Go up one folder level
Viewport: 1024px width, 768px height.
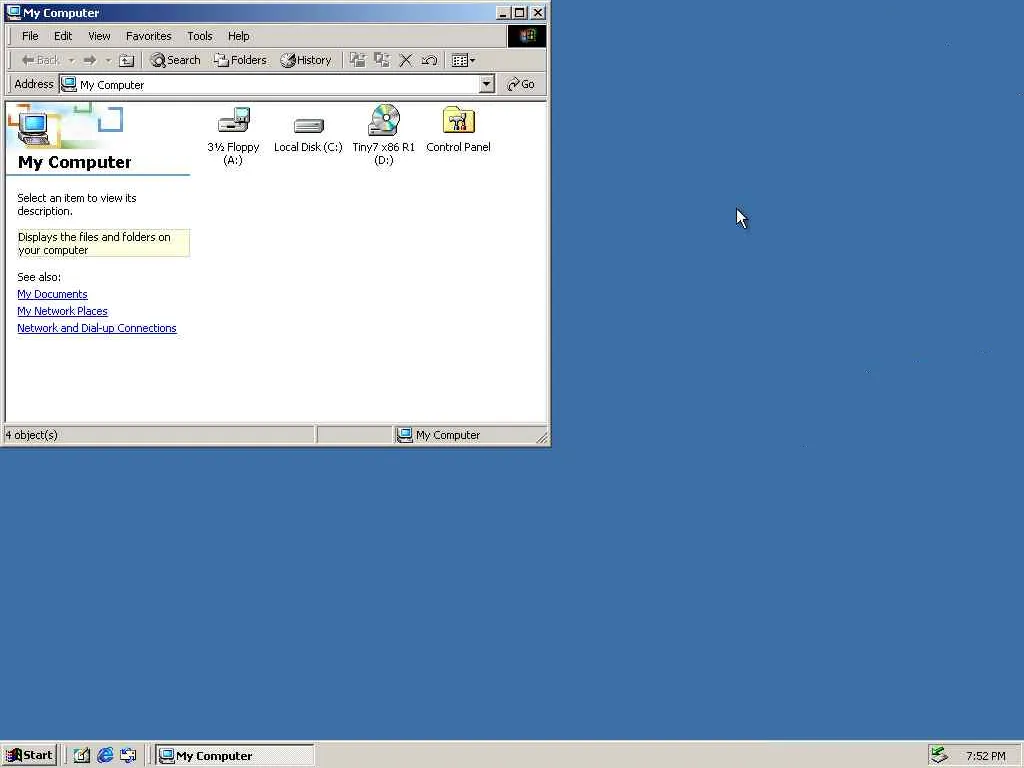127,60
